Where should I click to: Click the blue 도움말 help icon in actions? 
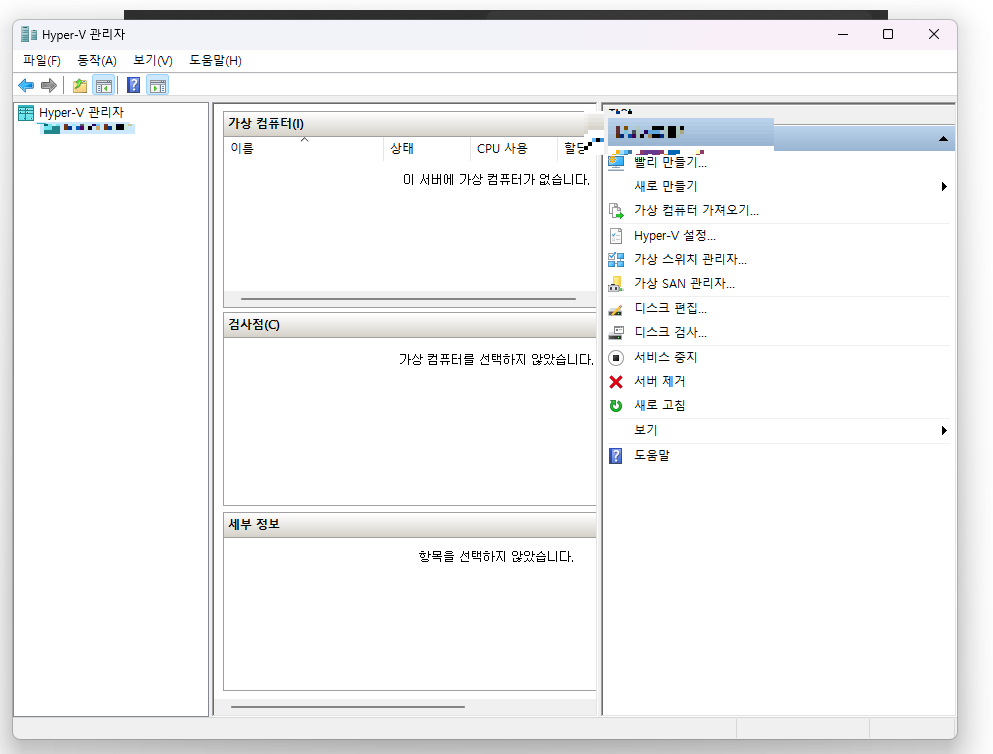(616, 456)
